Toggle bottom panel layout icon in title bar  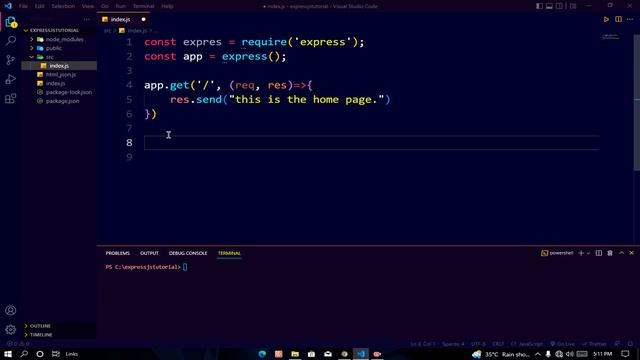pos(549,6)
